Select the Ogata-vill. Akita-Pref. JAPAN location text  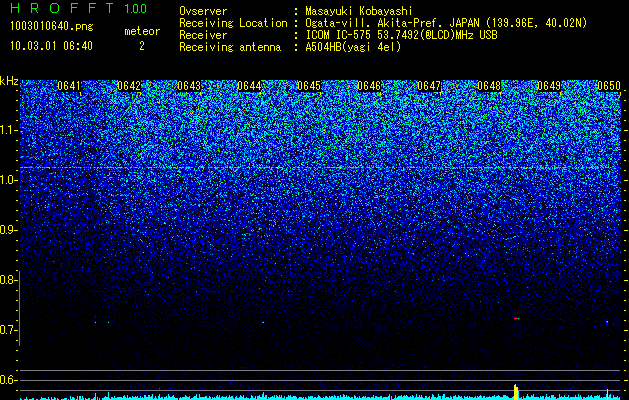446,23
